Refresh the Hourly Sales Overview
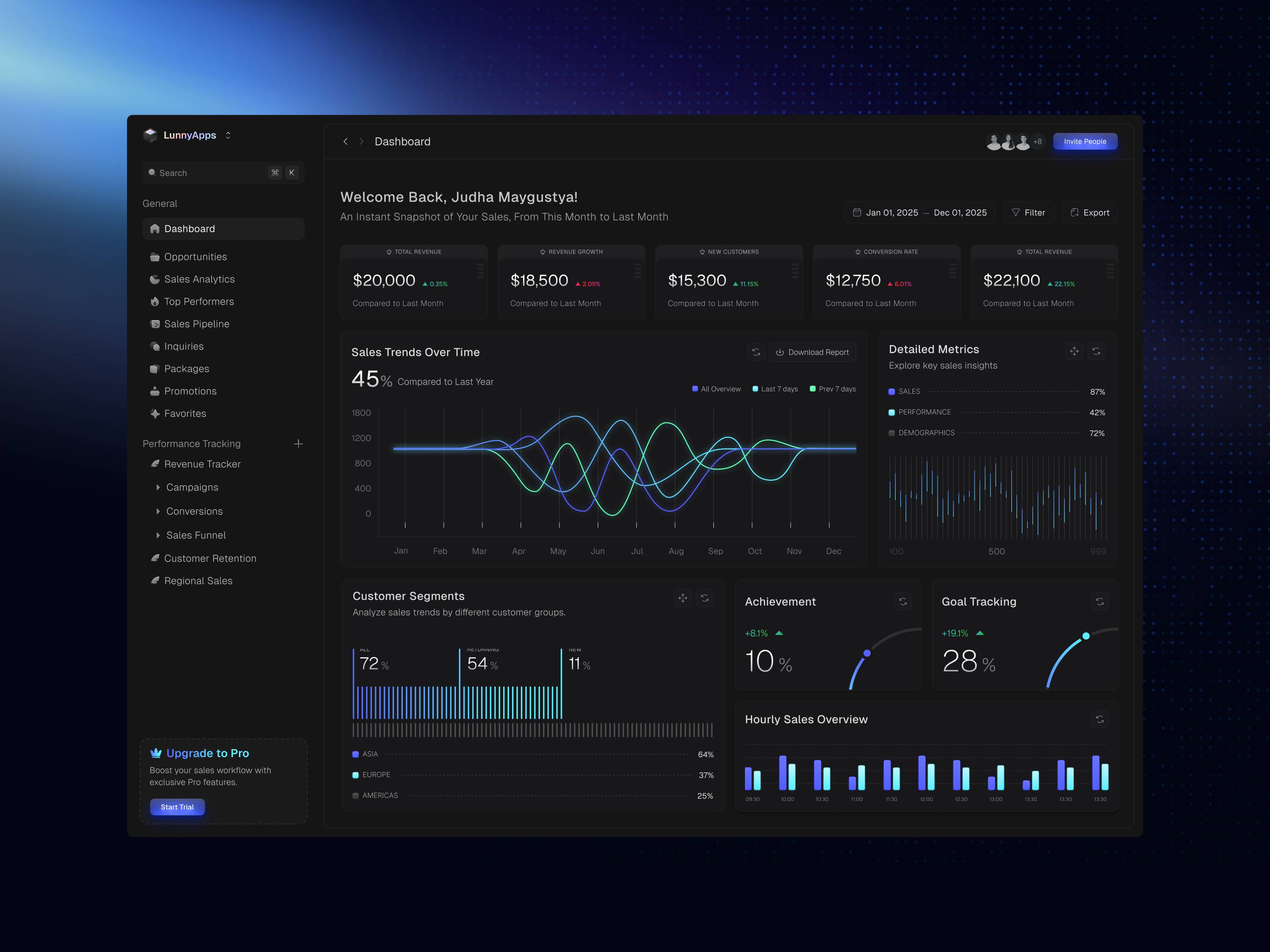 pyautogui.click(x=1099, y=719)
